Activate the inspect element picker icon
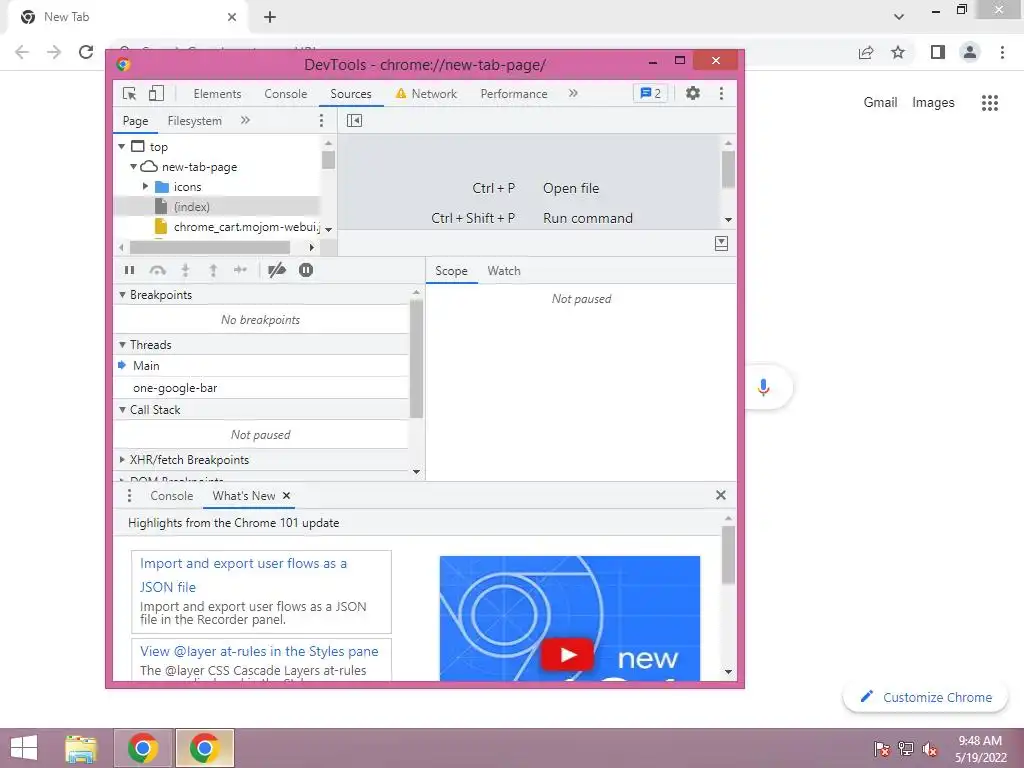Screen dimensions: 1024x768 pyautogui.click(x=129, y=93)
